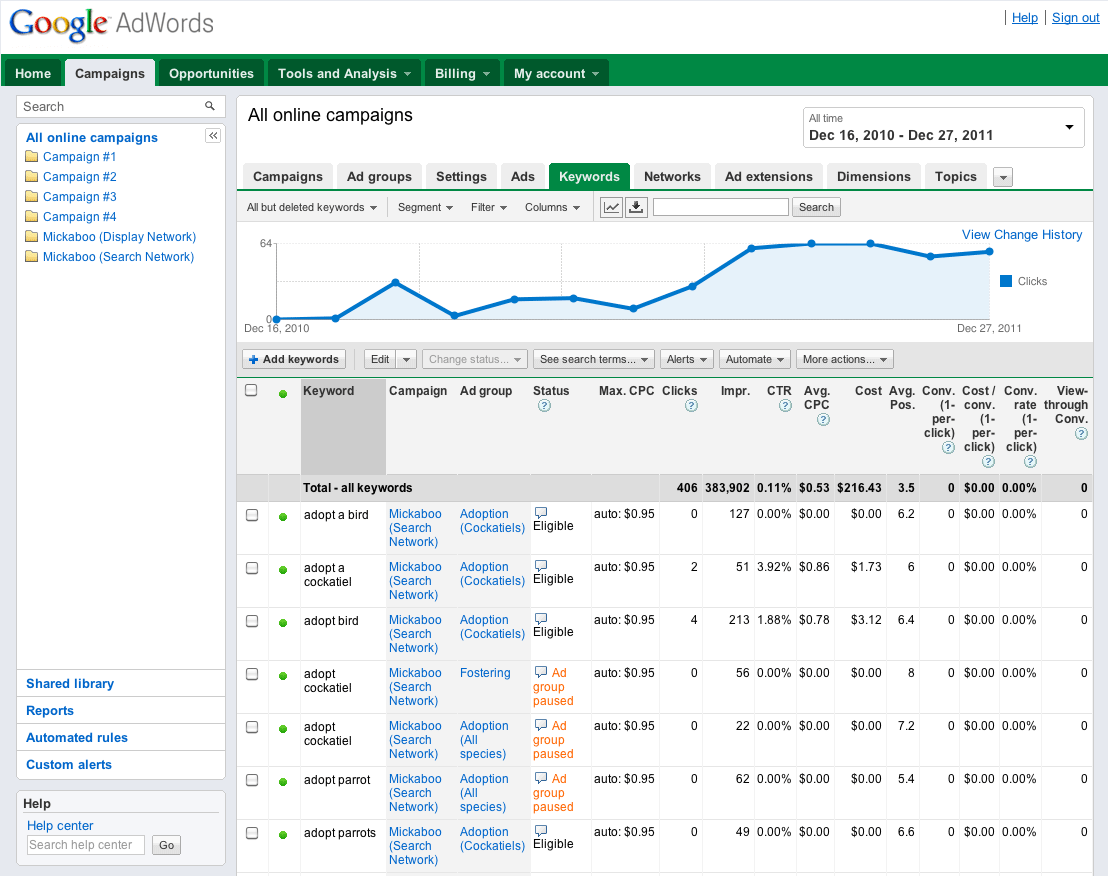The width and height of the screenshot is (1108, 876).
Task: Click status speech bubble for adopt a cockatiel
Action: coord(541,566)
